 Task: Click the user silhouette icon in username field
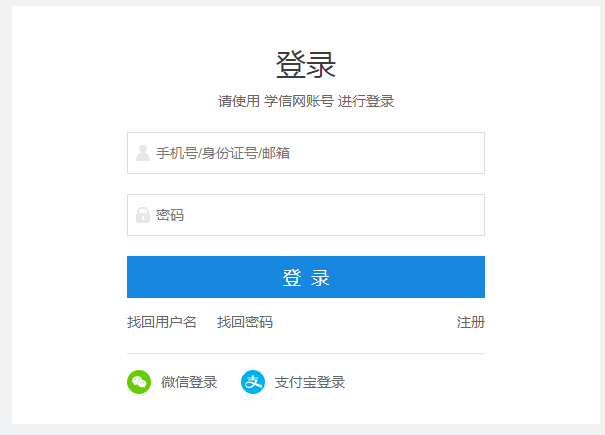143,153
